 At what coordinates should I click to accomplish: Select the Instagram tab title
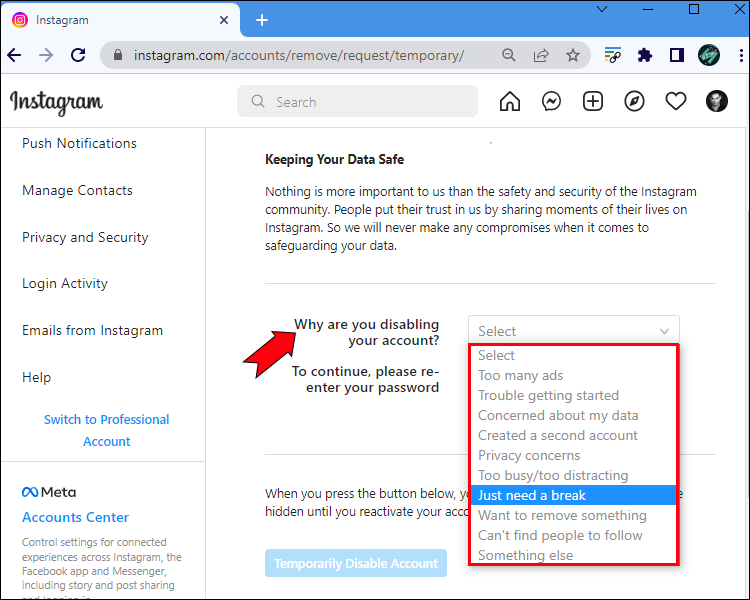62,20
